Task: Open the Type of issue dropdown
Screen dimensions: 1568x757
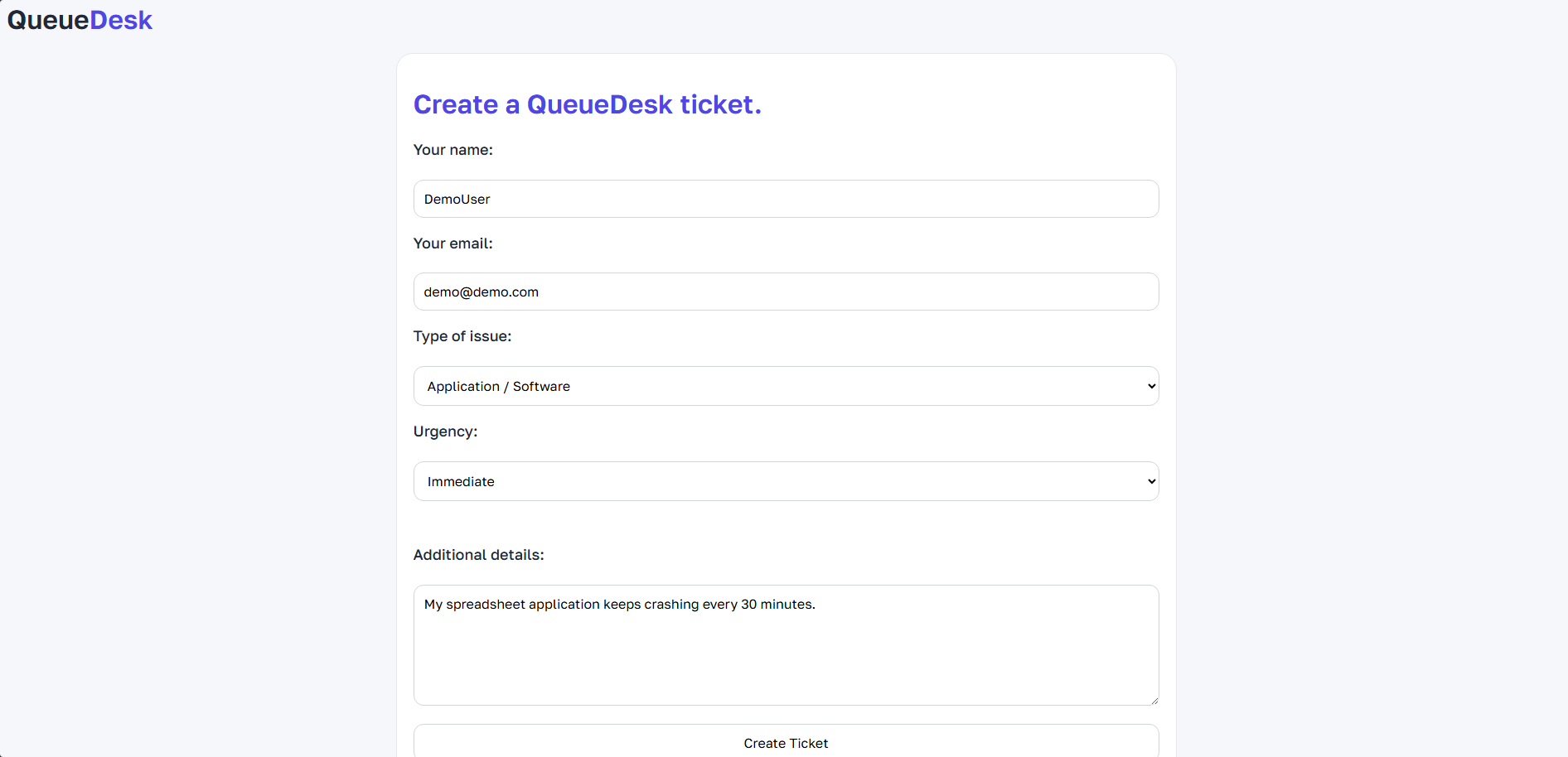Action: coord(786,386)
